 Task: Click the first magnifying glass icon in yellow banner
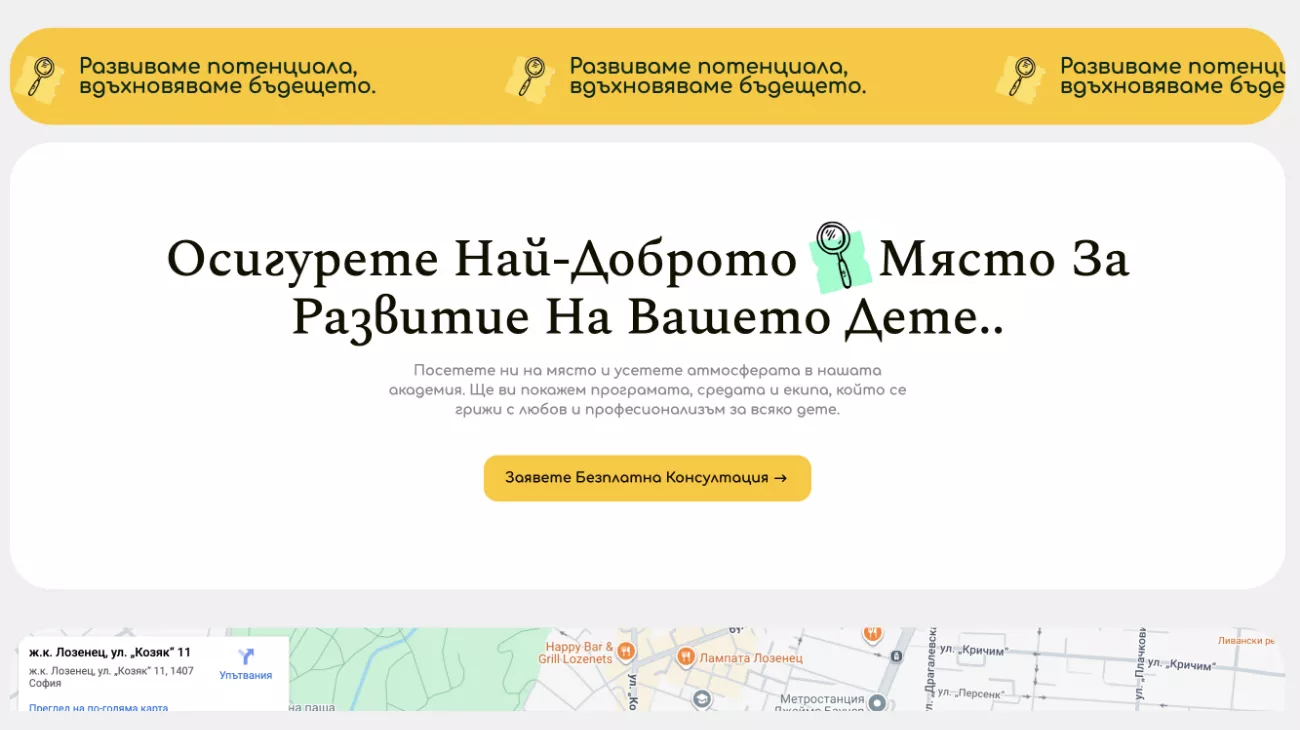coord(41,77)
